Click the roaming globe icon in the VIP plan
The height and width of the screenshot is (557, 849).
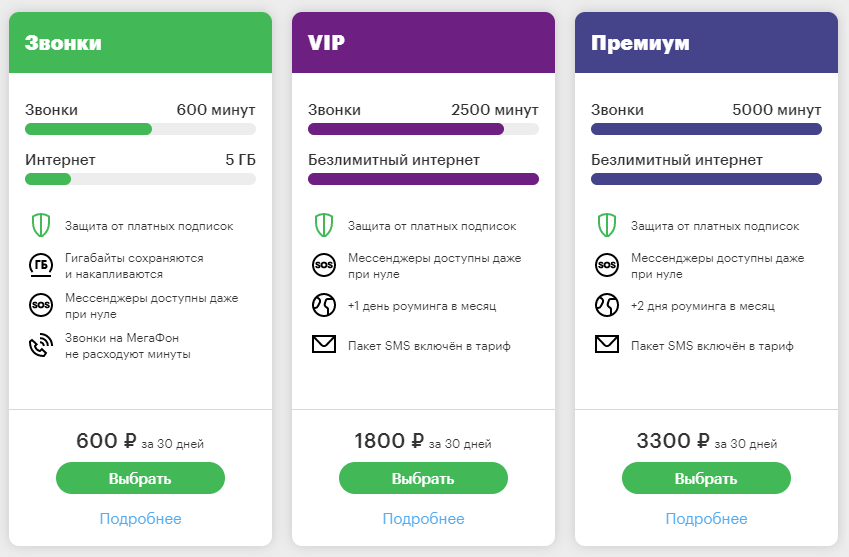[324, 305]
